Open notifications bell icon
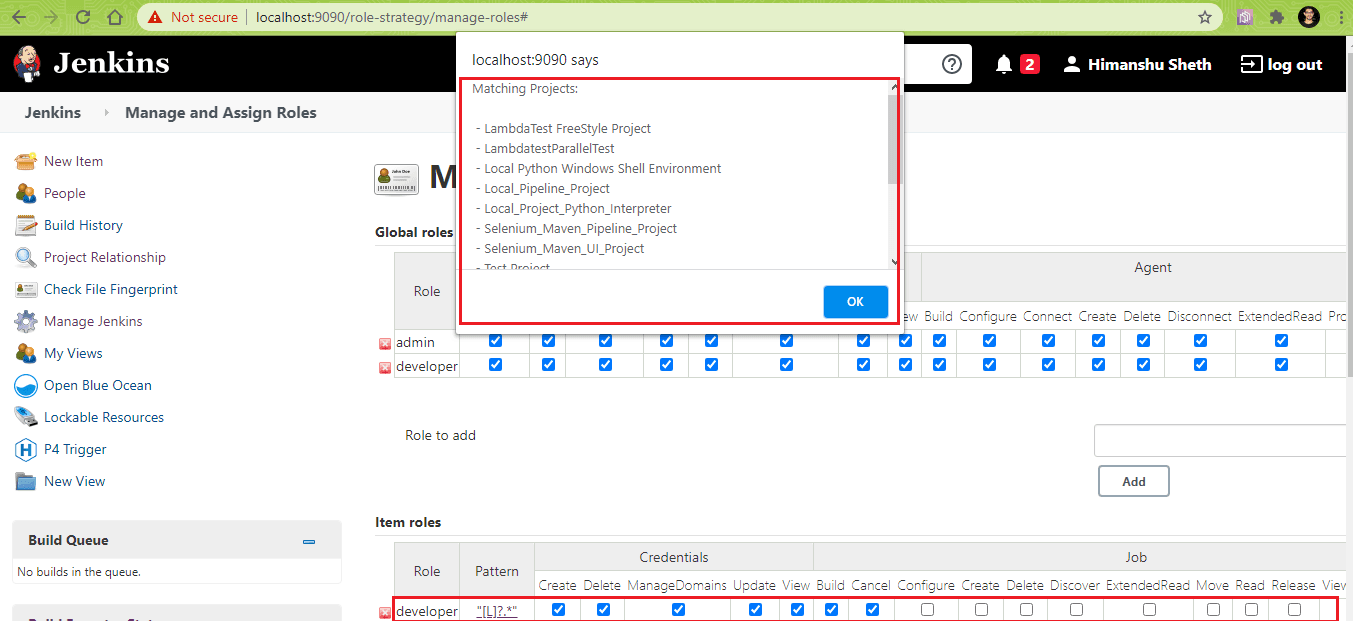The image size is (1353, 621). coord(1004,64)
